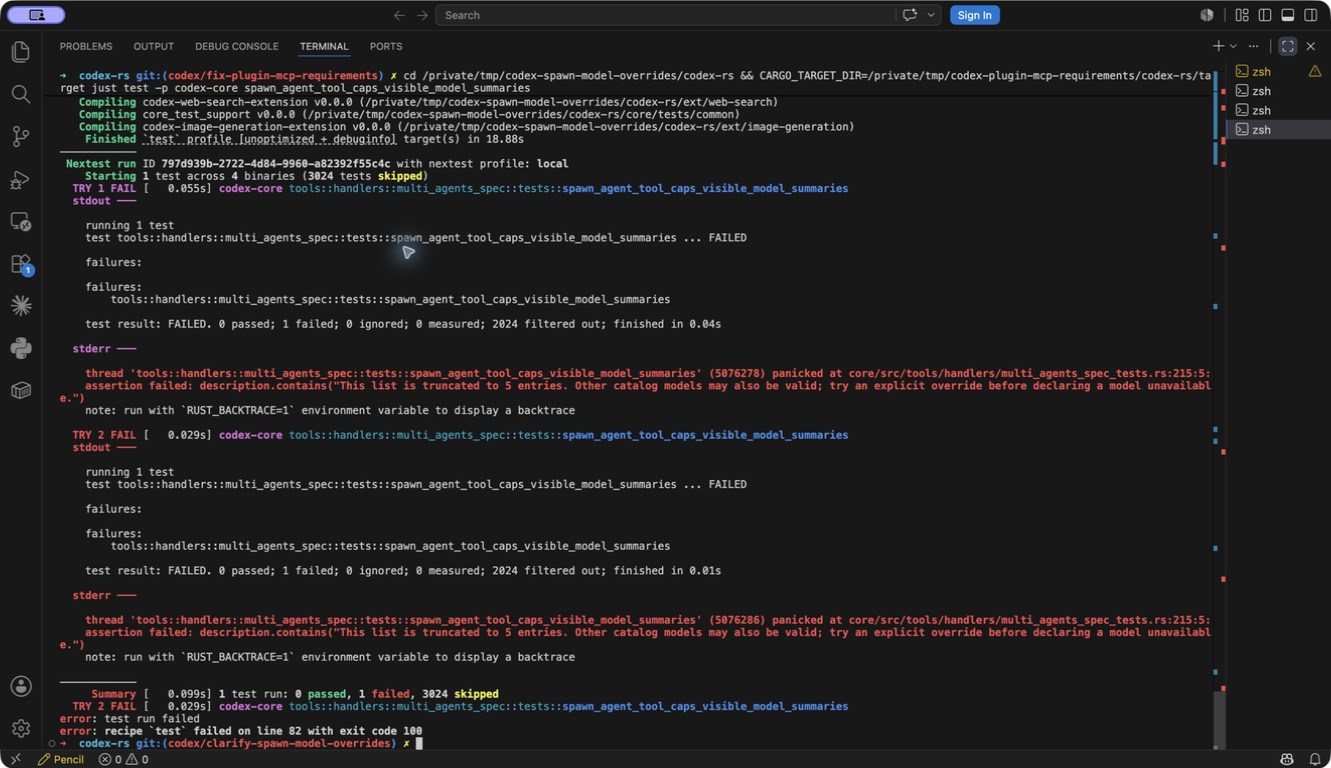Expand the chat dropdown chevron

[x=931, y=15]
